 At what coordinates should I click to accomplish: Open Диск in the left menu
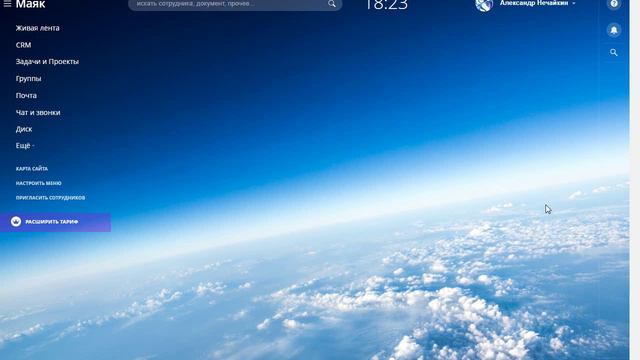click(x=24, y=129)
